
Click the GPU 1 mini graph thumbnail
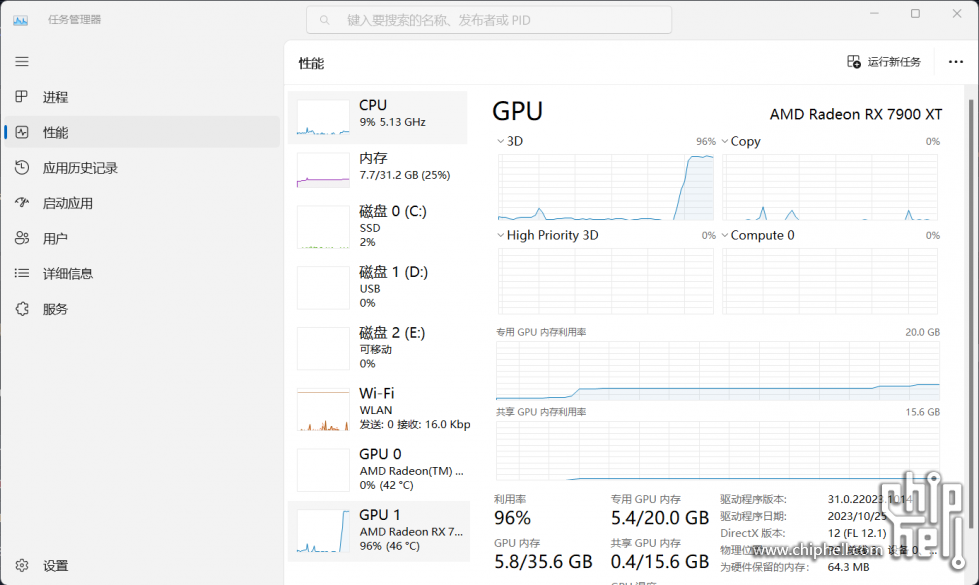323,531
